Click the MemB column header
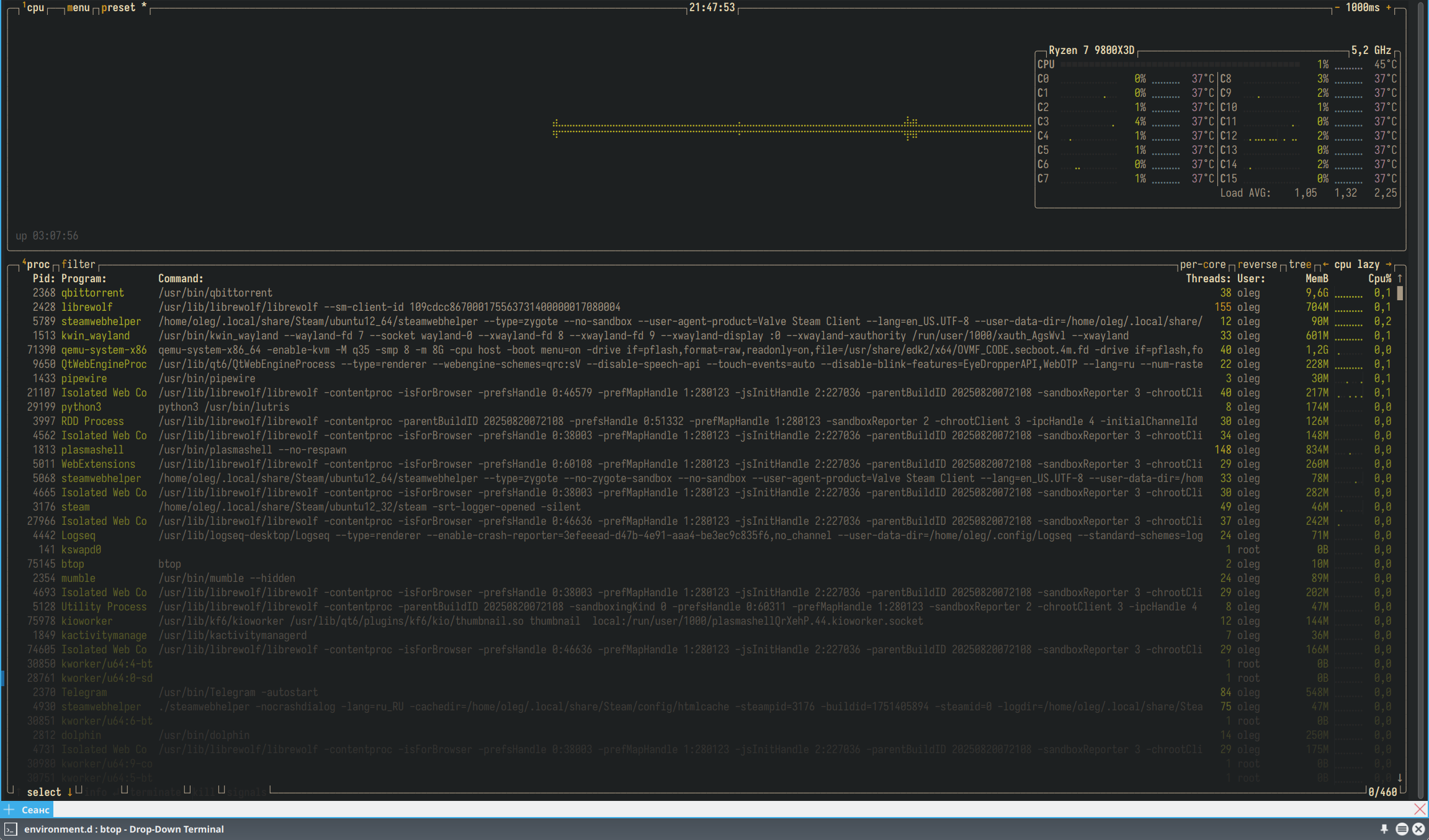This screenshot has width=1429, height=840. click(x=1317, y=279)
